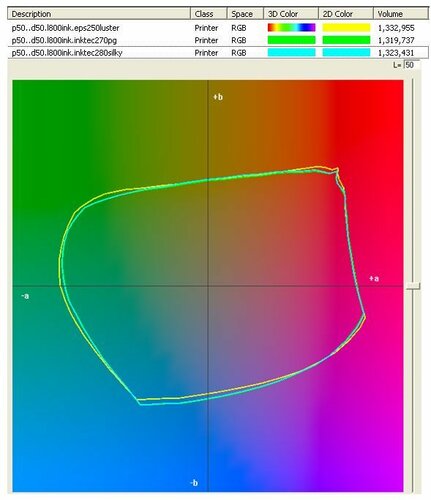Screen dimensions: 431x500
Task: Change cyan 3D color swatch of inktec280silky
Action: (291, 53)
